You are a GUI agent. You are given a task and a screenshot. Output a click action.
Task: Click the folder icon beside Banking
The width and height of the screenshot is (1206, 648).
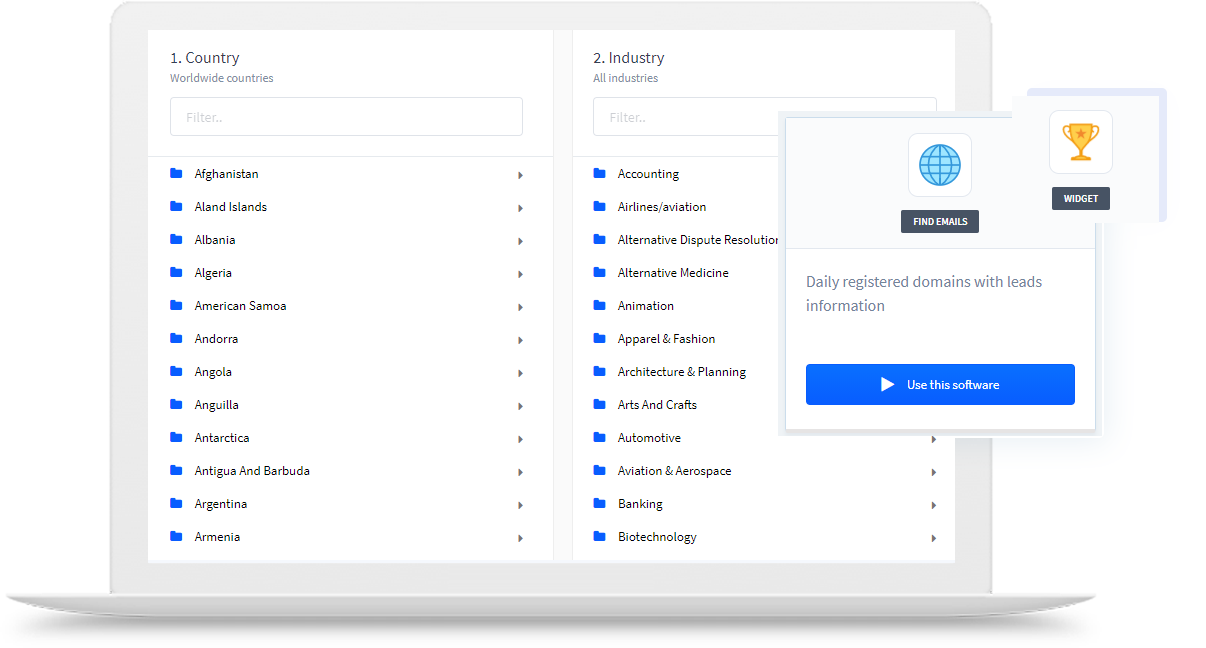(x=597, y=504)
